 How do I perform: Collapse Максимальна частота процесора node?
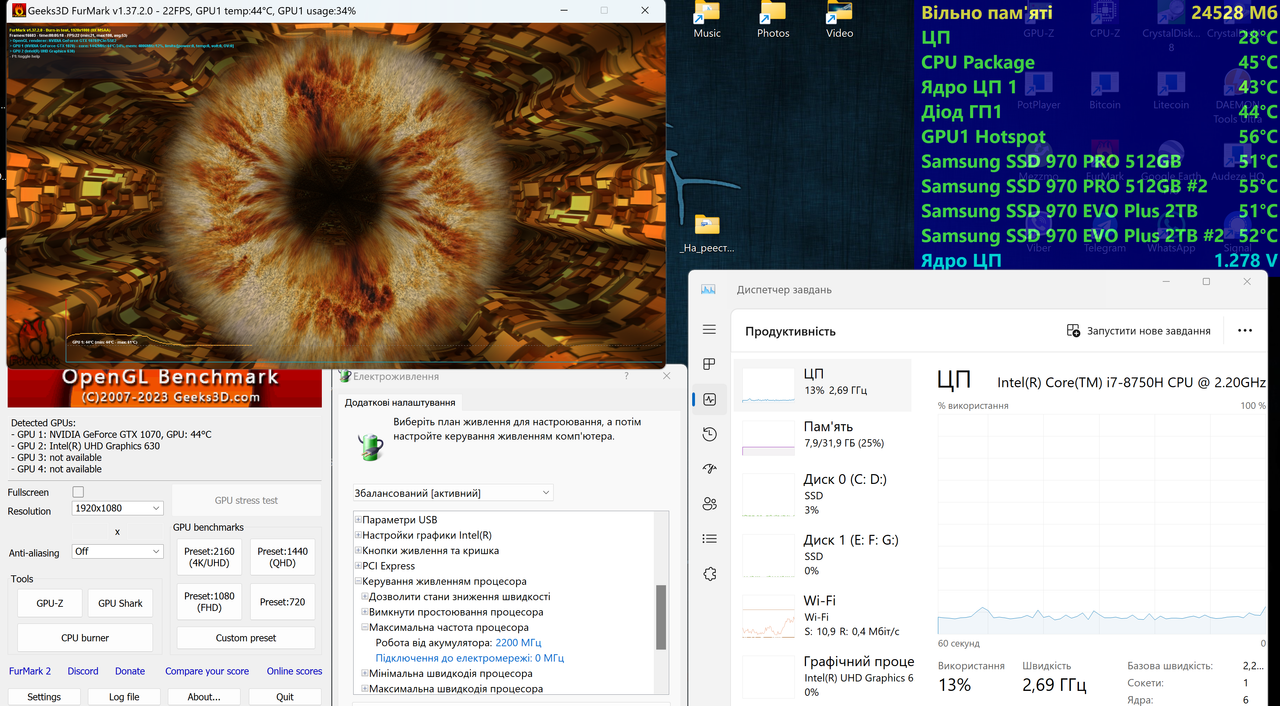(364, 627)
